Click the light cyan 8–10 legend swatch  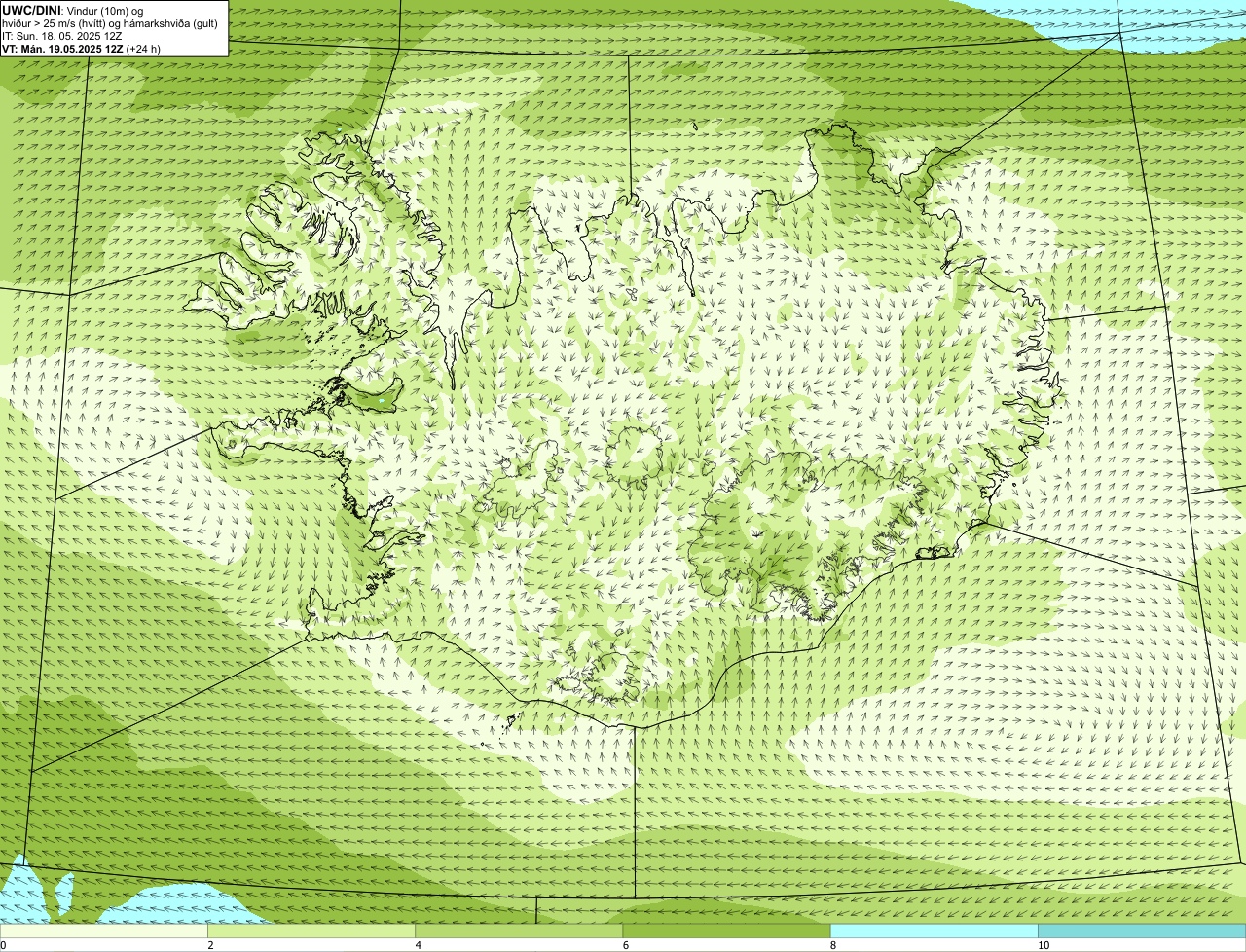coord(934,932)
